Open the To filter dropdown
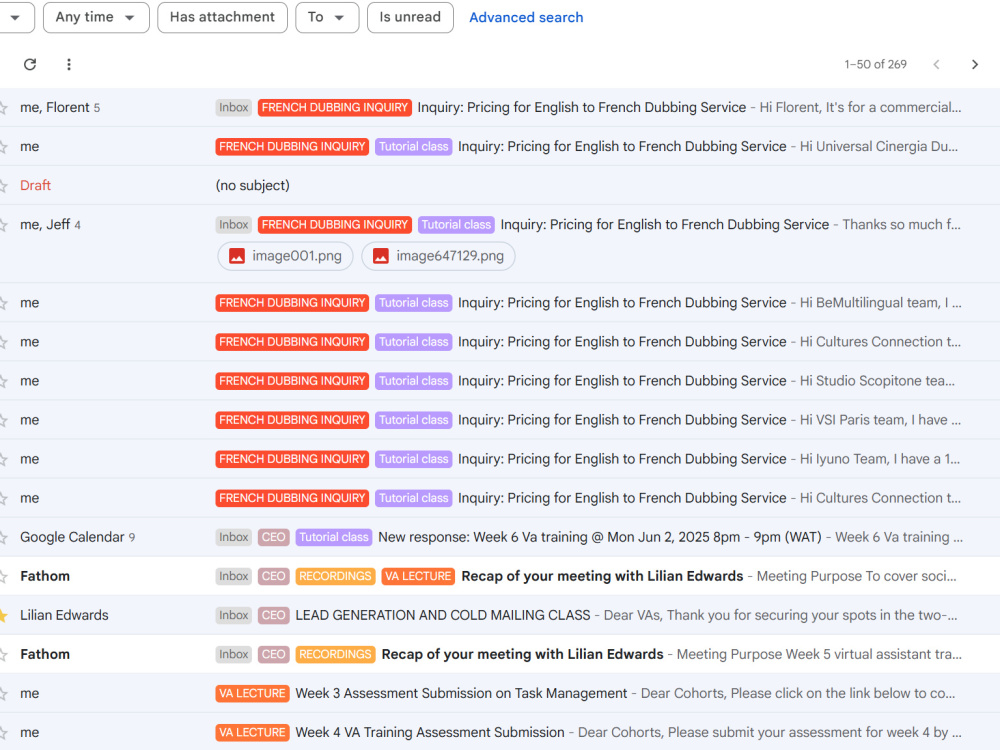The width and height of the screenshot is (1000, 750). pyautogui.click(x=327, y=17)
